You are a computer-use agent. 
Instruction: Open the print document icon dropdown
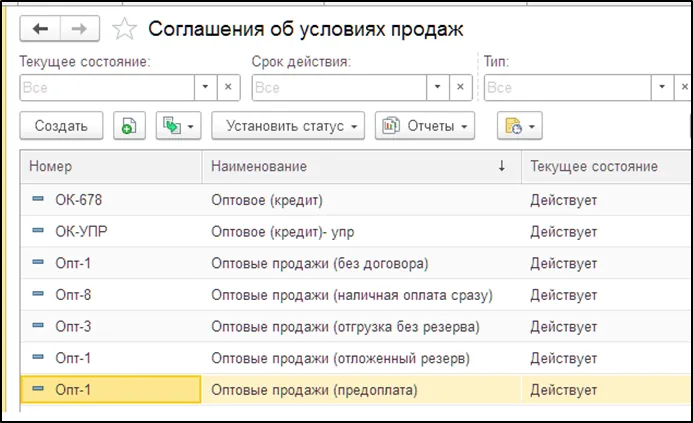click(x=520, y=126)
